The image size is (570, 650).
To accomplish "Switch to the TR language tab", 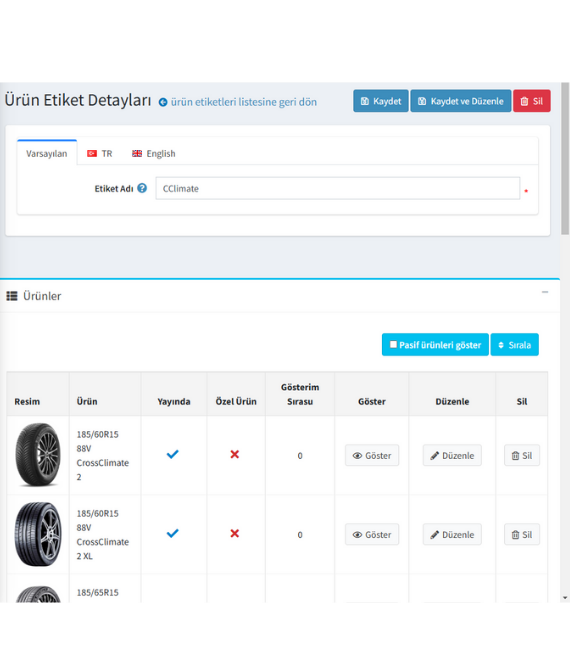I will (x=99, y=153).
